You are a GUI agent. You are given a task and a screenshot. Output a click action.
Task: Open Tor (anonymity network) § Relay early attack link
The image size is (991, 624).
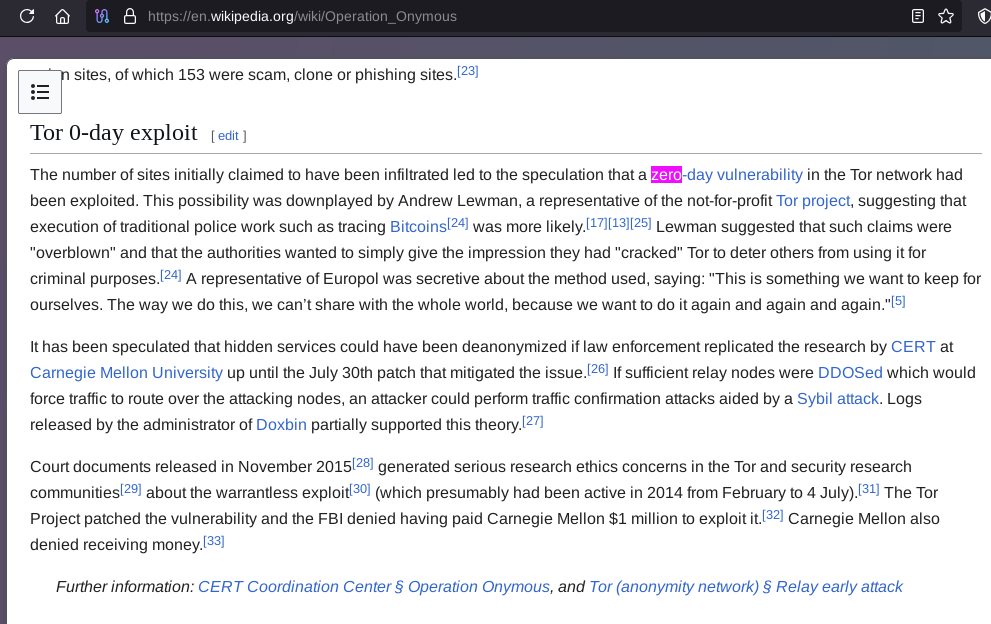(746, 587)
